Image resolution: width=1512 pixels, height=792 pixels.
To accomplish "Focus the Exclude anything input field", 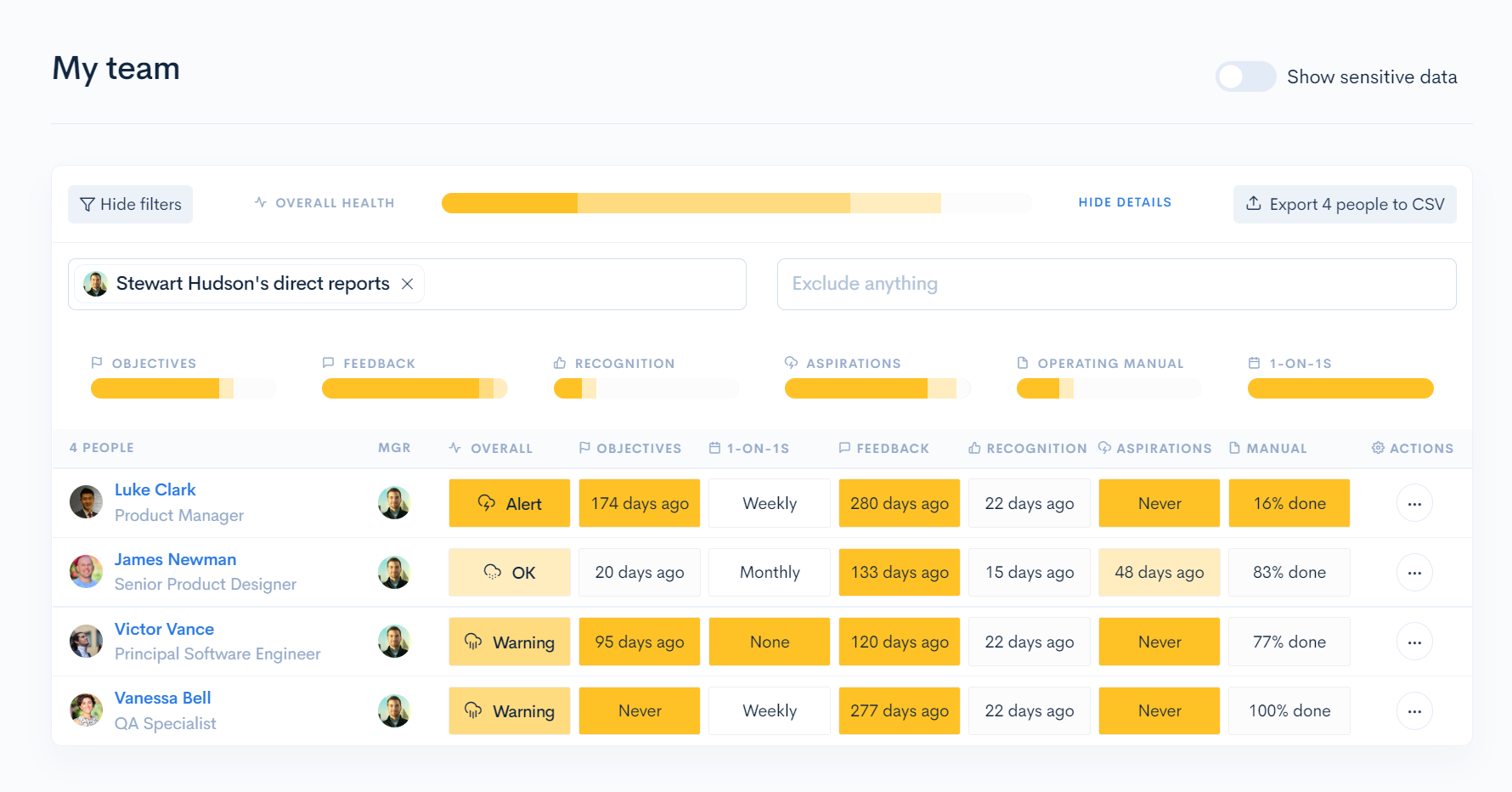I will coord(1115,284).
